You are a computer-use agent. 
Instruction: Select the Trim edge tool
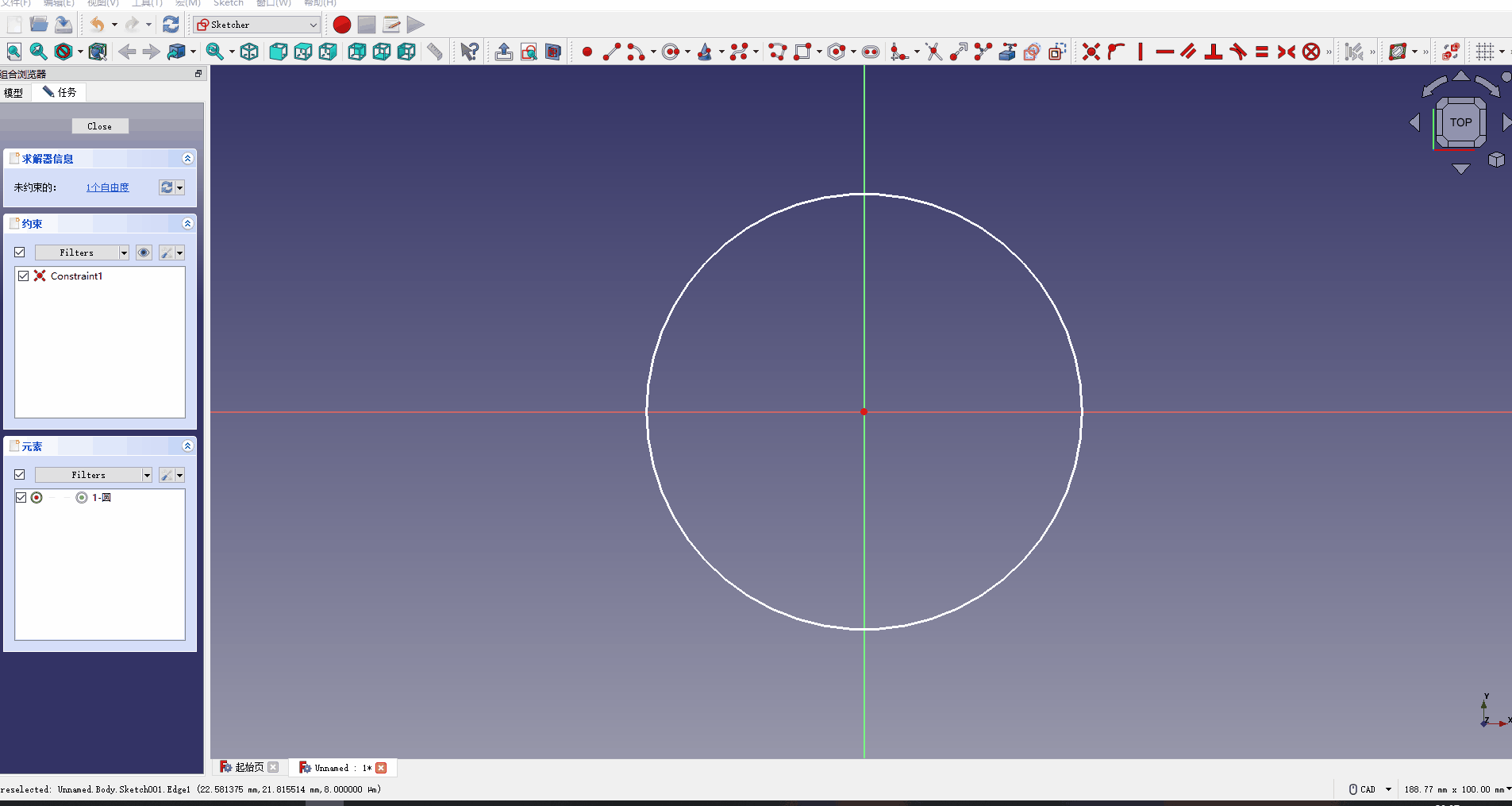pos(934,52)
